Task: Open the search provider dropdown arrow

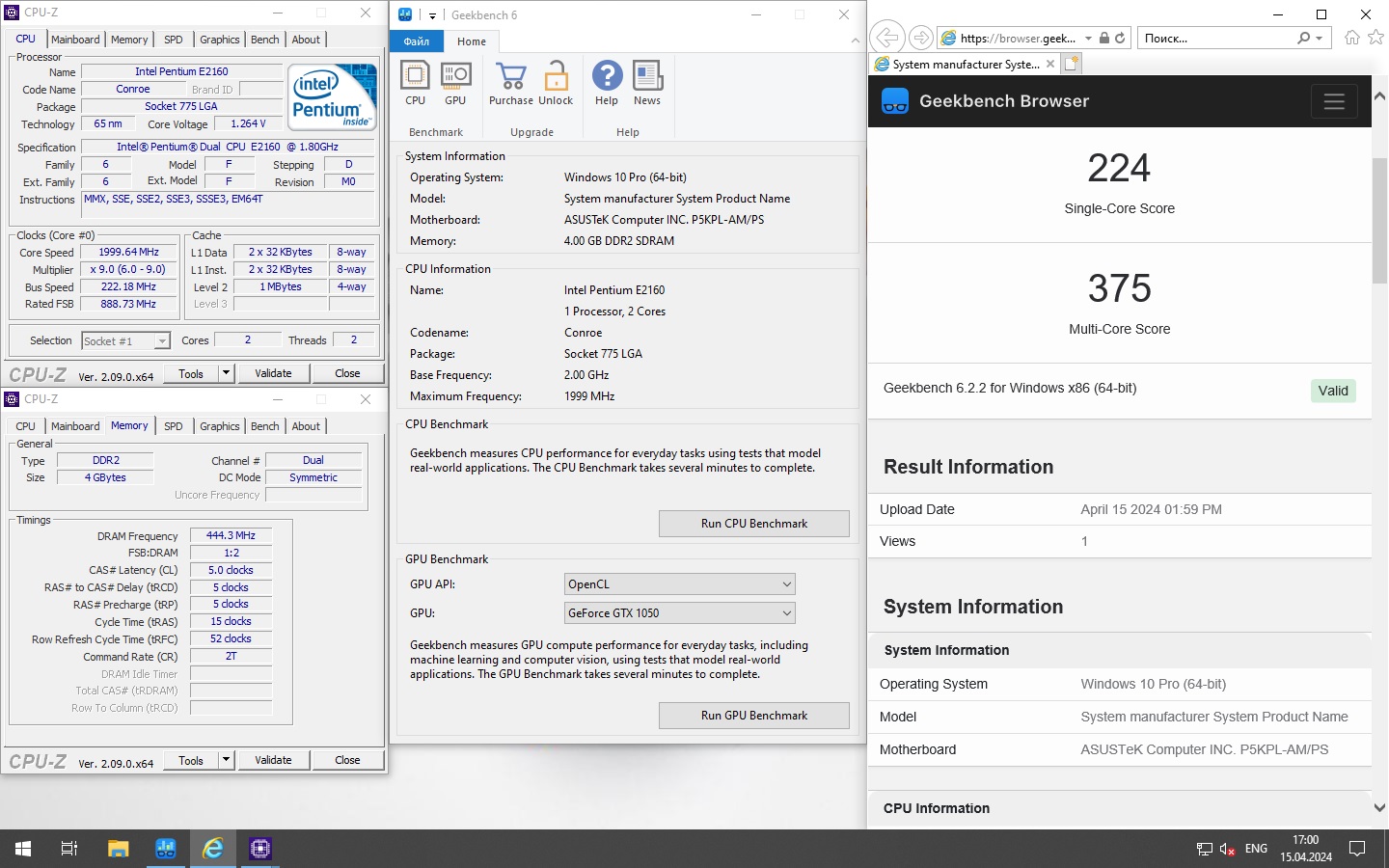Action: (x=1320, y=38)
